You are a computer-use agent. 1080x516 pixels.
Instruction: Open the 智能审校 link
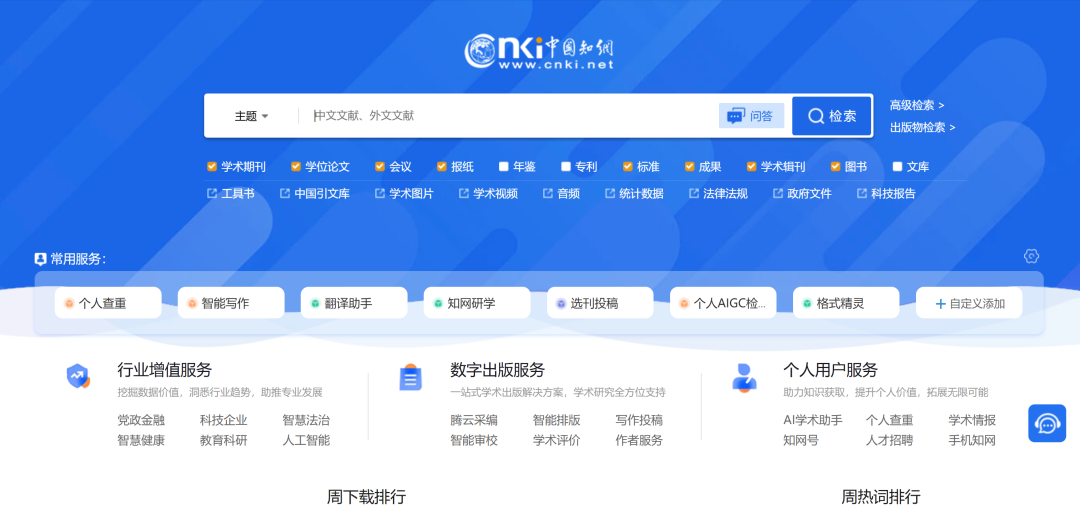pyautogui.click(x=474, y=440)
